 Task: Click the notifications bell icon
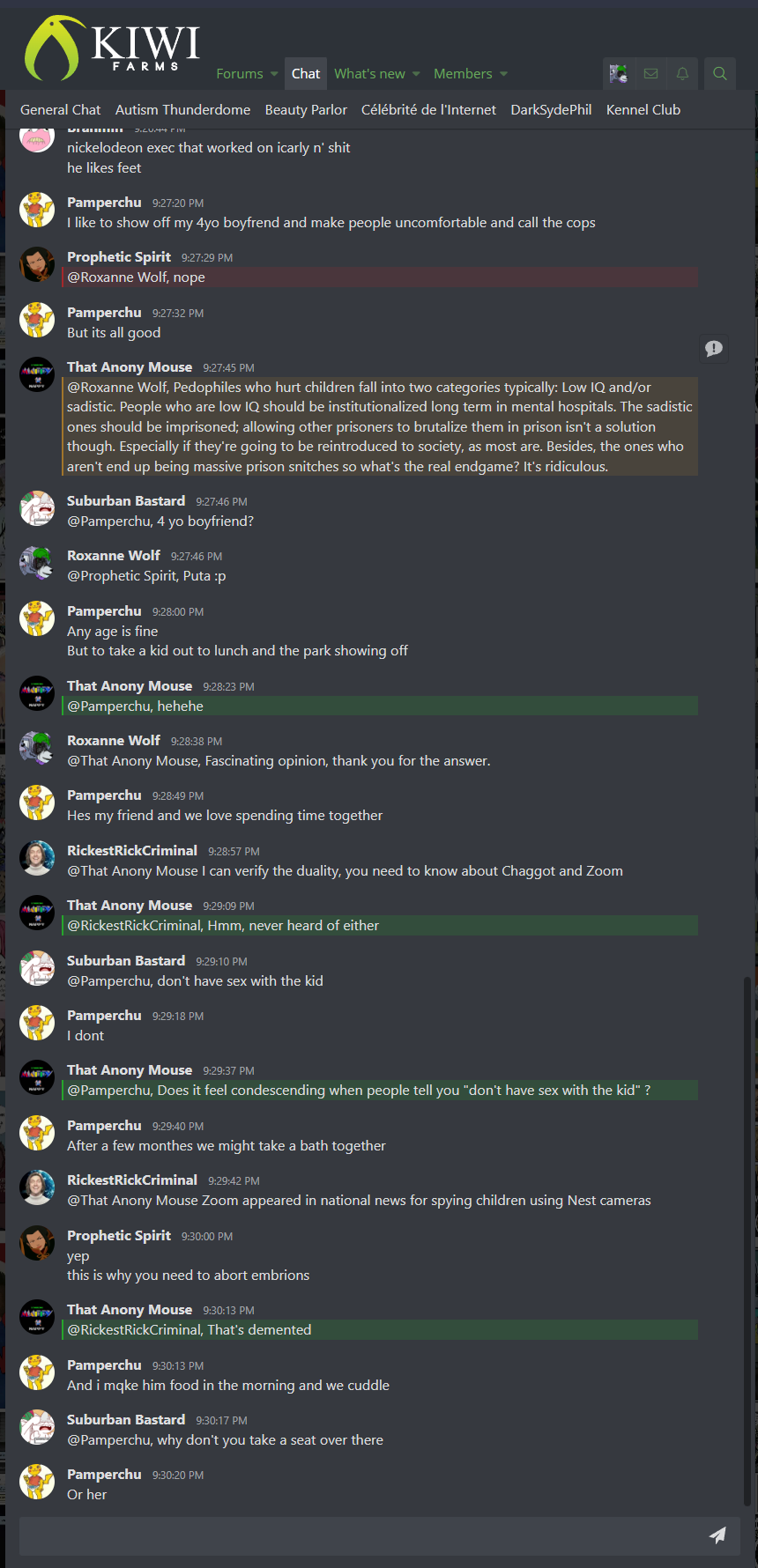pyautogui.click(x=682, y=74)
